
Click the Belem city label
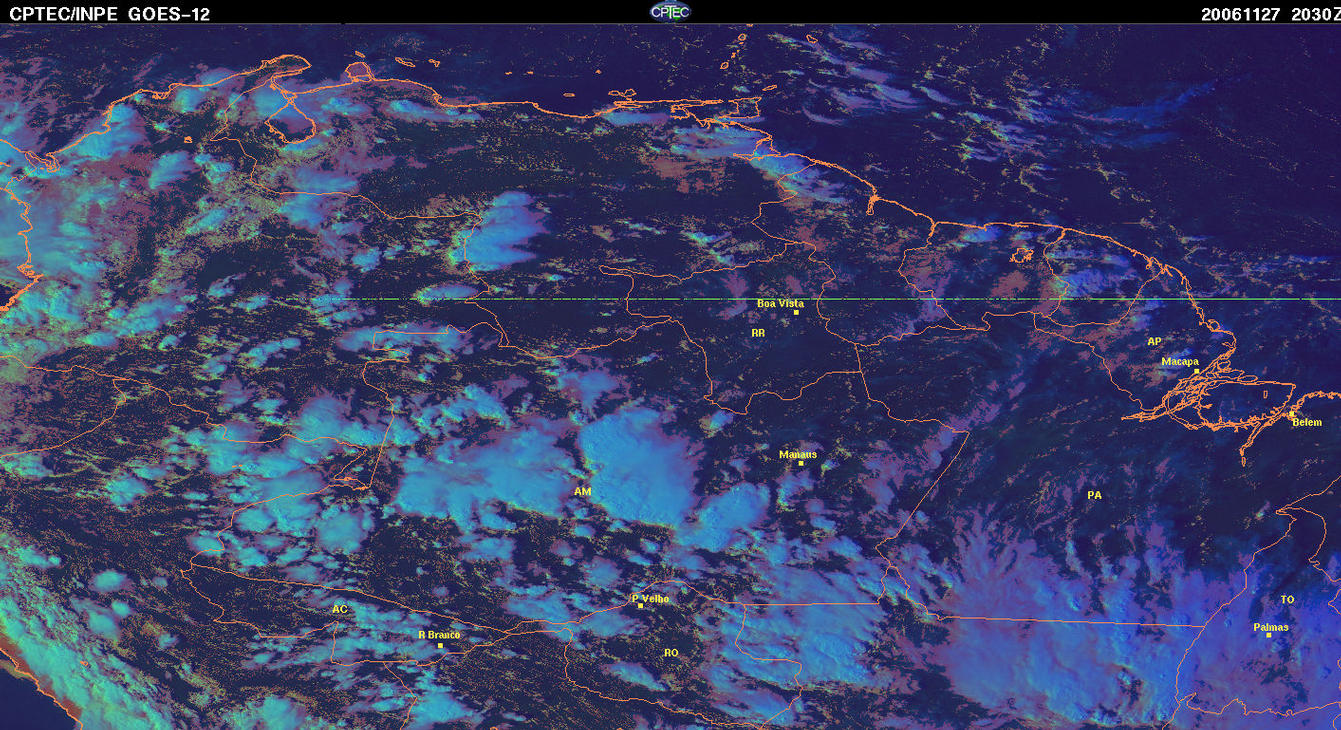pos(1307,422)
